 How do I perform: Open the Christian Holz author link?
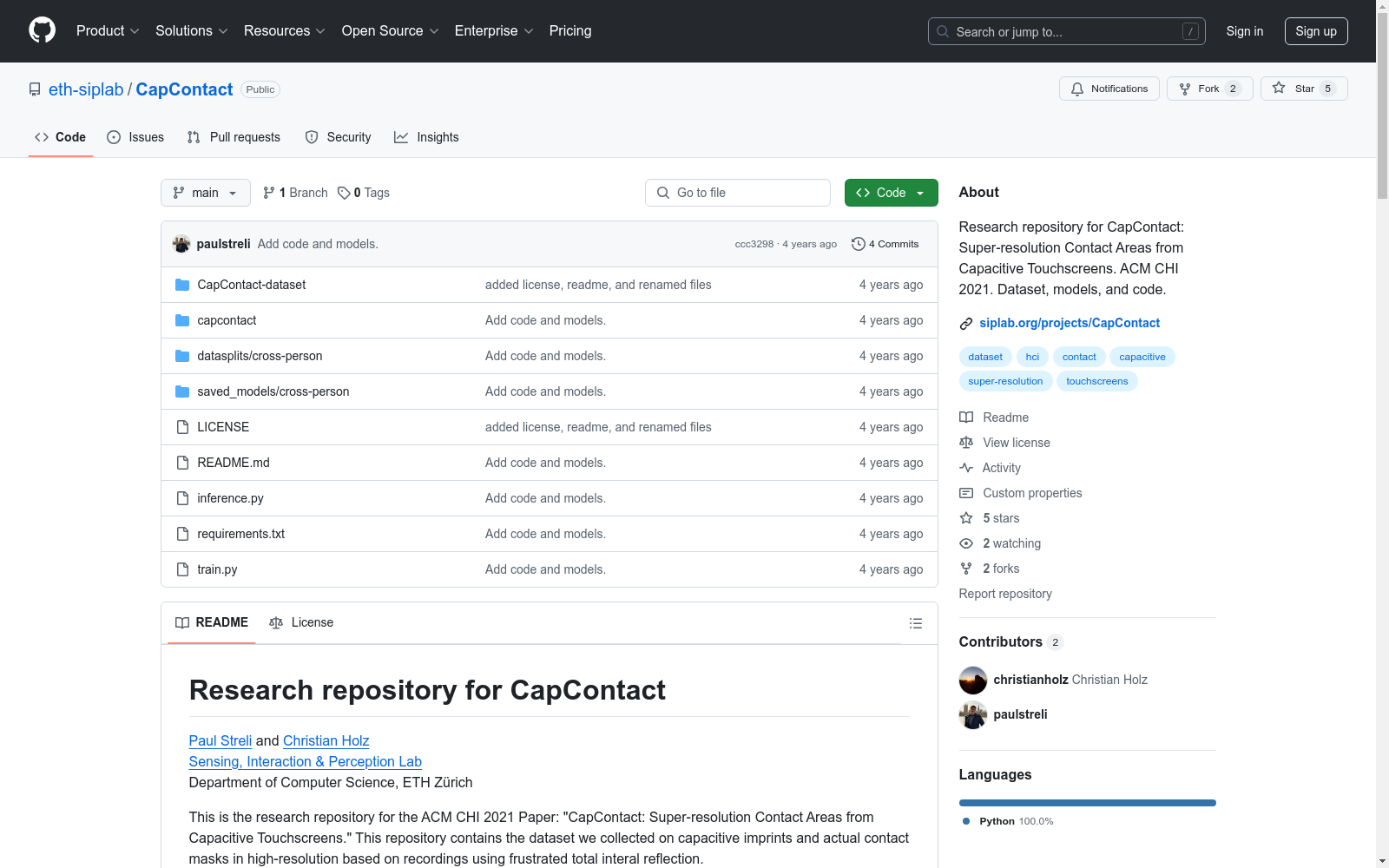pos(326,740)
